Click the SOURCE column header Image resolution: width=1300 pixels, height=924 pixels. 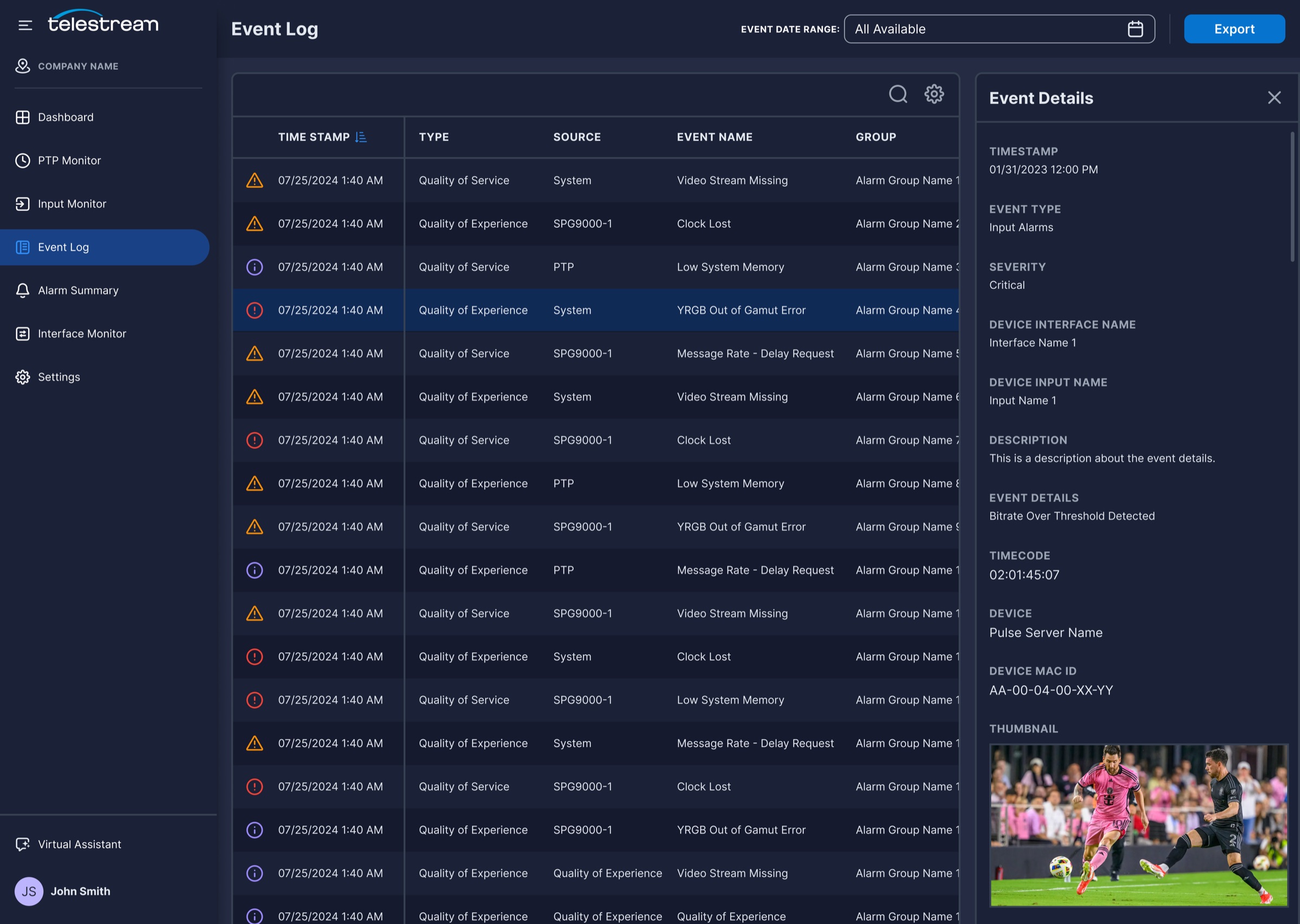pyautogui.click(x=577, y=137)
